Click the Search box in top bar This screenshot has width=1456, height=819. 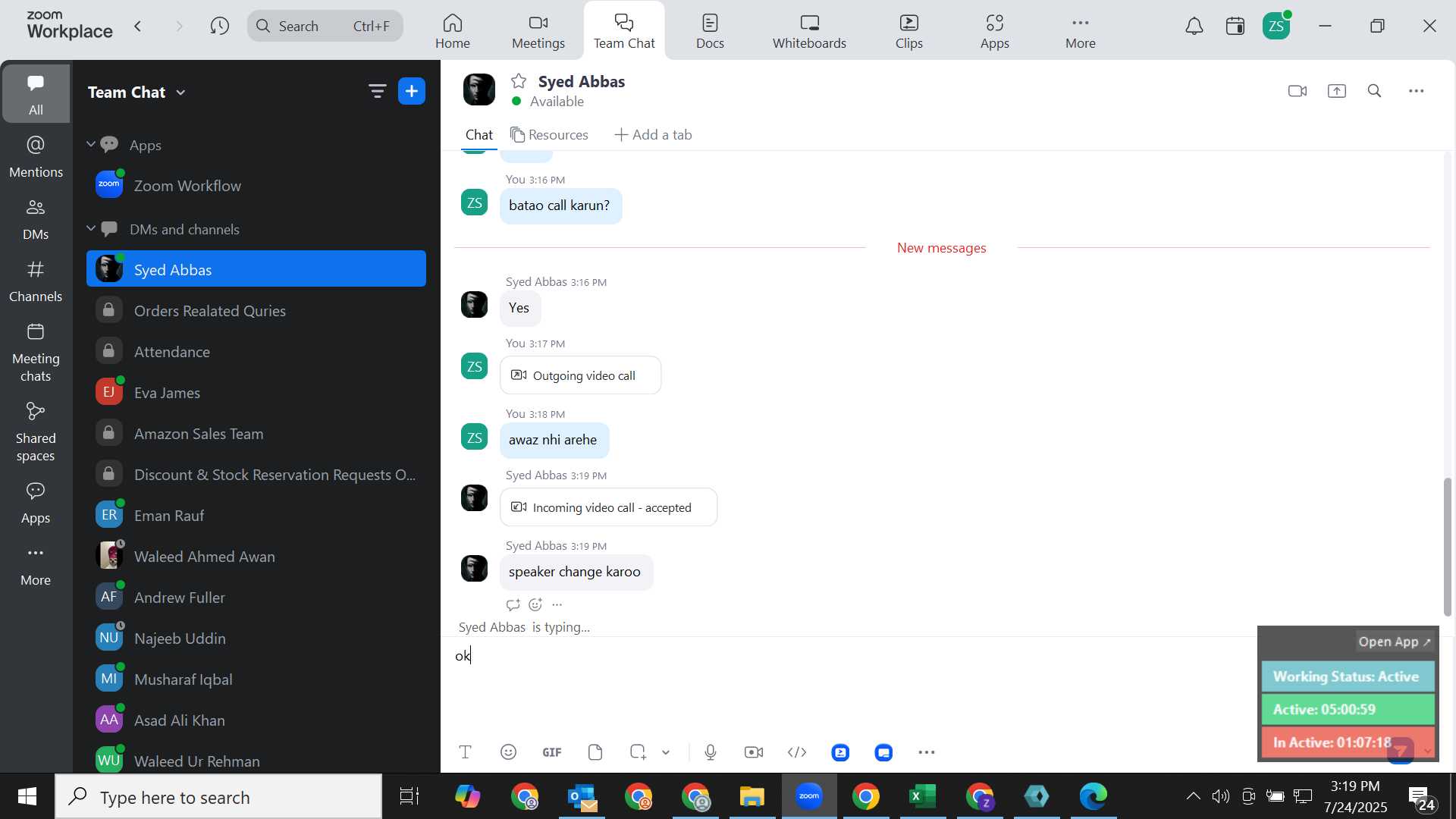tap(325, 27)
